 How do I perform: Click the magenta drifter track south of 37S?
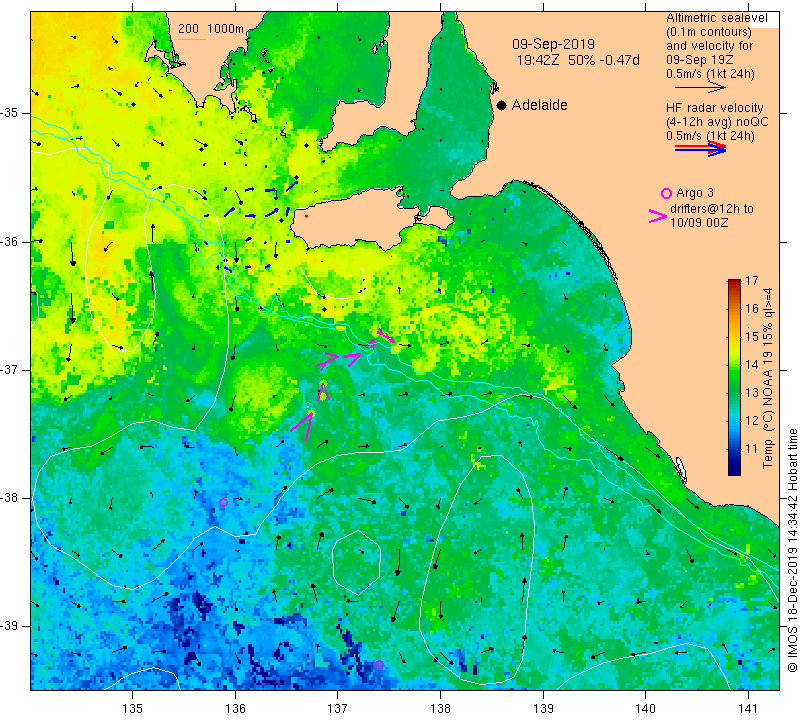click(309, 411)
